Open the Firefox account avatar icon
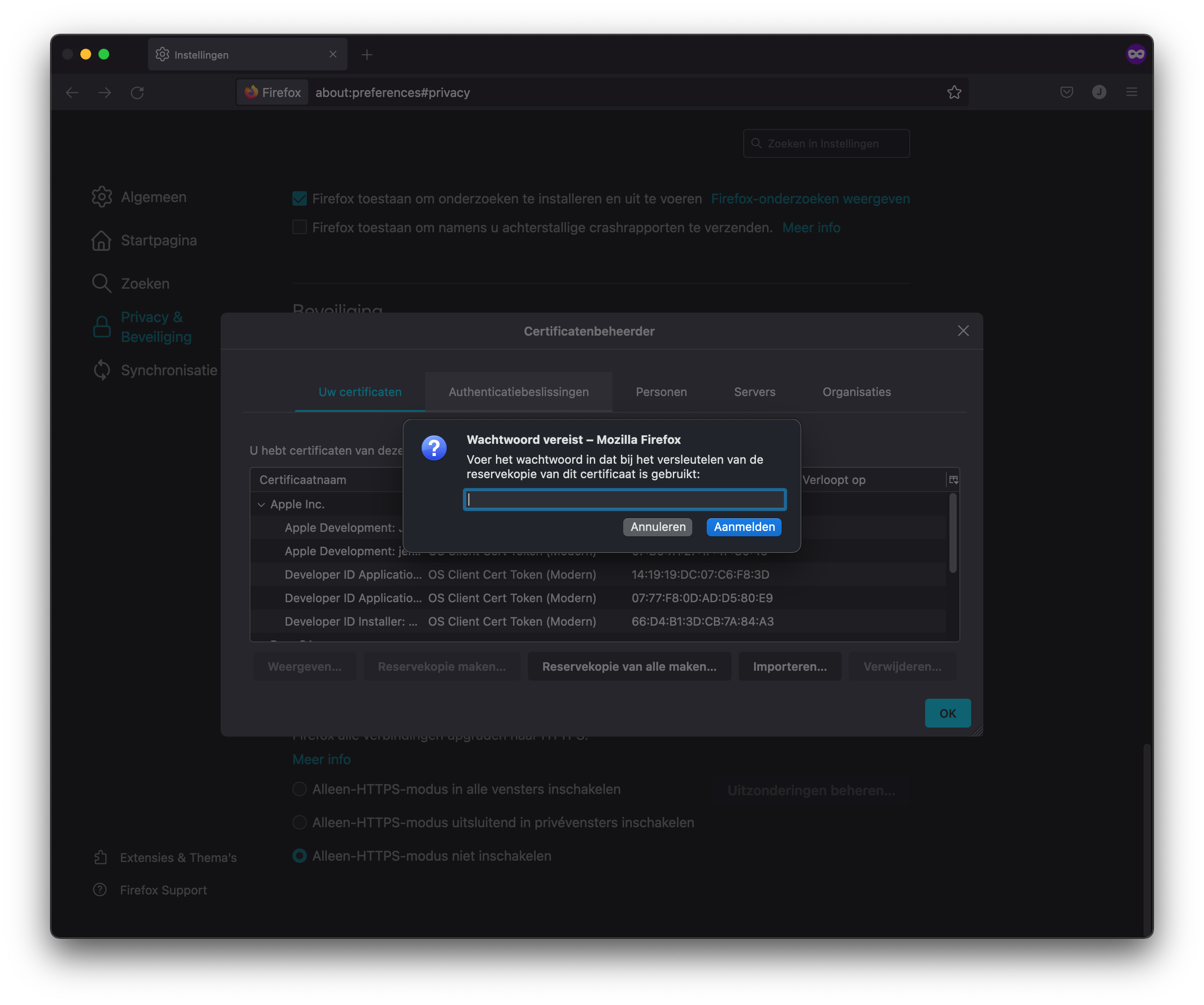The height and width of the screenshot is (1005, 1204). point(1099,92)
